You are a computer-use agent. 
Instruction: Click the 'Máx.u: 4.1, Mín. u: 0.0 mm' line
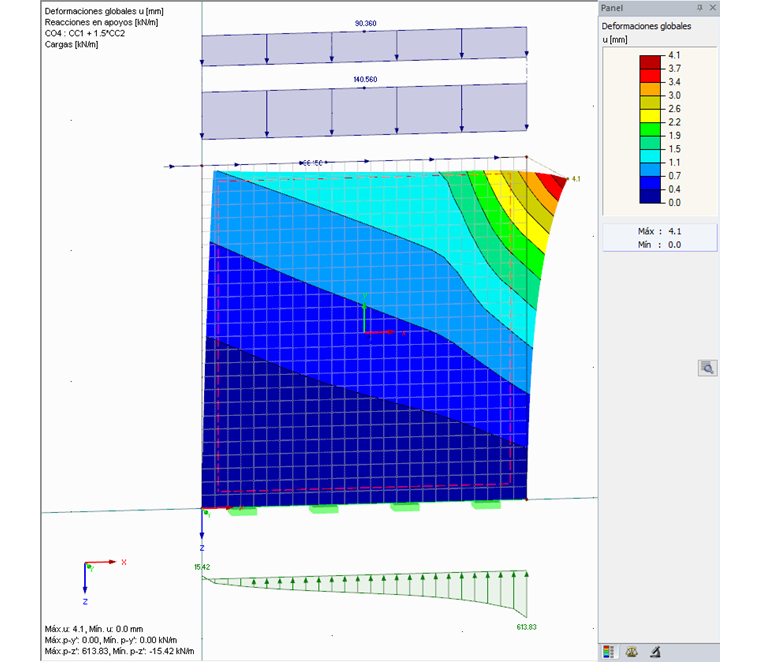[94, 629]
